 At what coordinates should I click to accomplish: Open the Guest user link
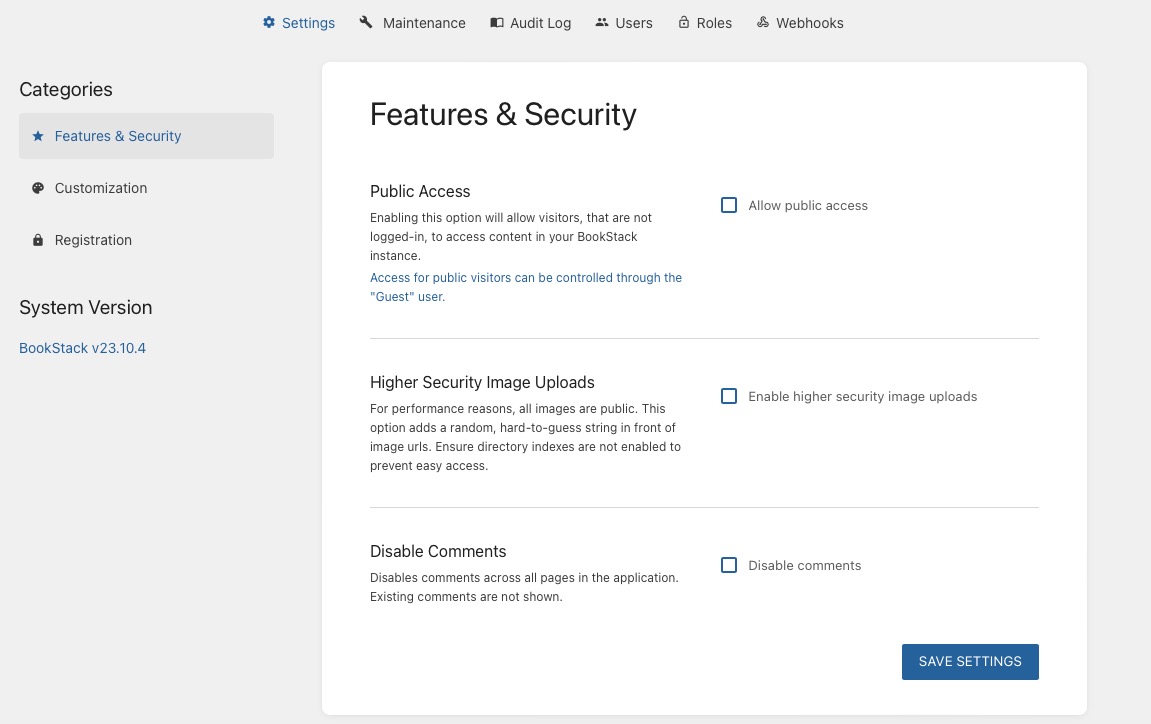point(526,287)
